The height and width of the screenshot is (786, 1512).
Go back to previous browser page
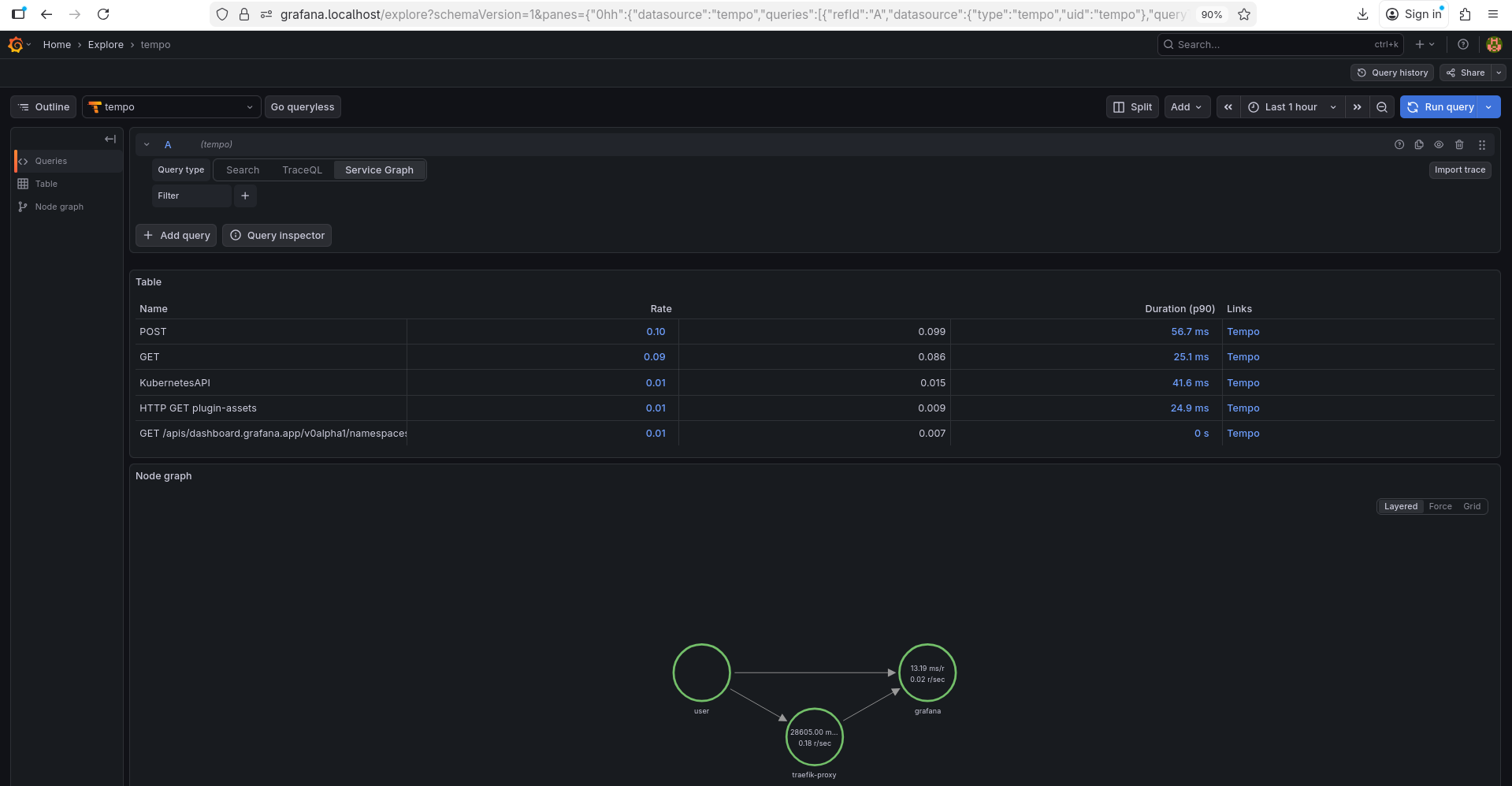pyautogui.click(x=46, y=14)
